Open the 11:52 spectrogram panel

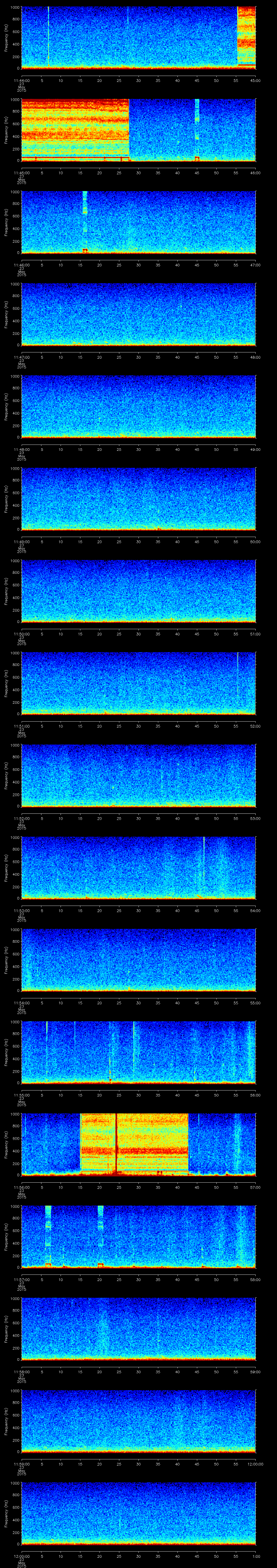138,775
